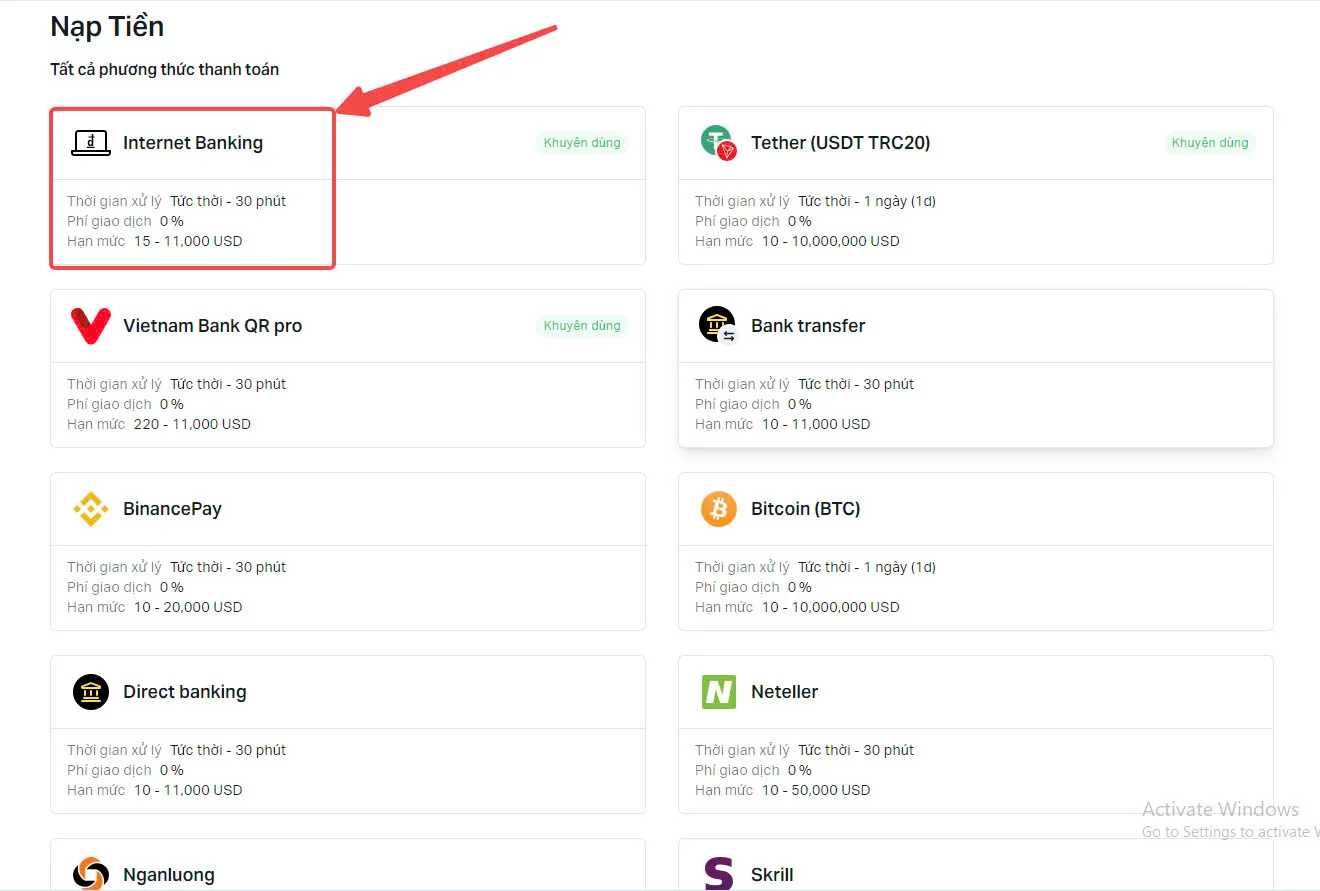Click the Nạp Tiền page heading

tap(107, 27)
